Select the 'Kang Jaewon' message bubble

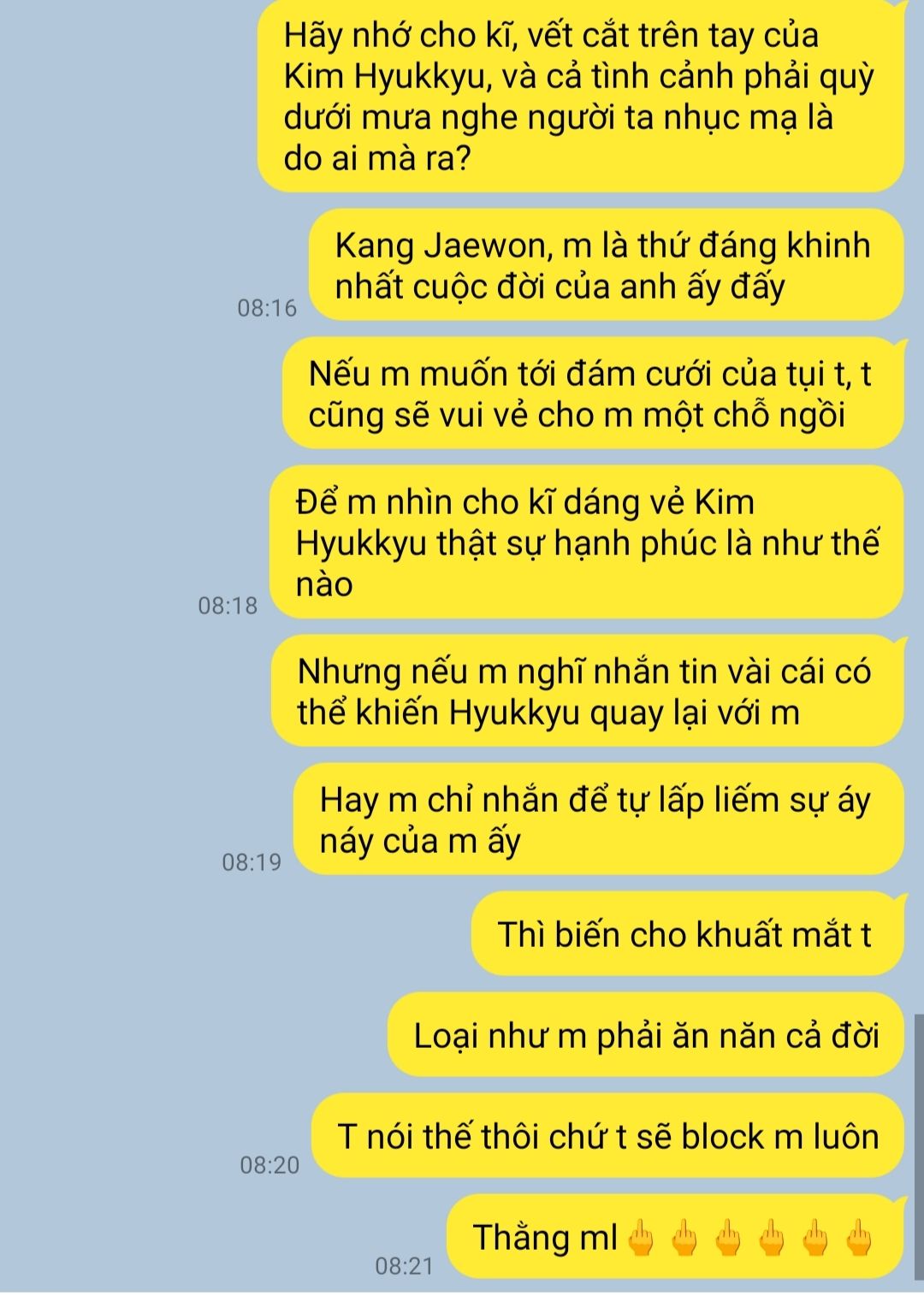pos(607,265)
